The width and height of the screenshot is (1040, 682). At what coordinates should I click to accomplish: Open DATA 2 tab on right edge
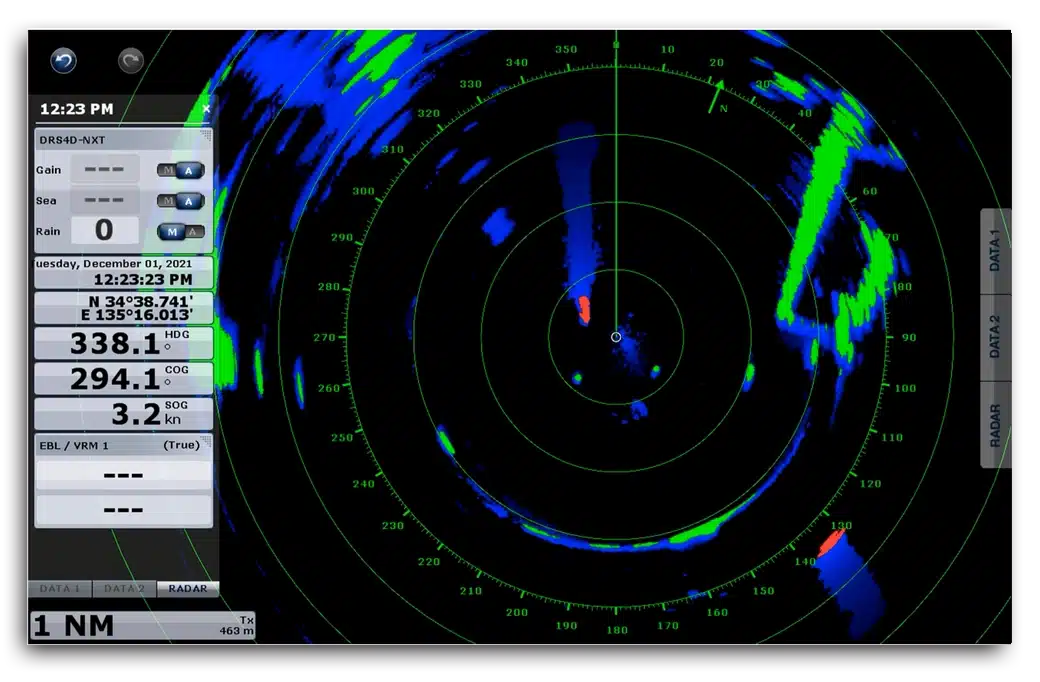point(995,337)
